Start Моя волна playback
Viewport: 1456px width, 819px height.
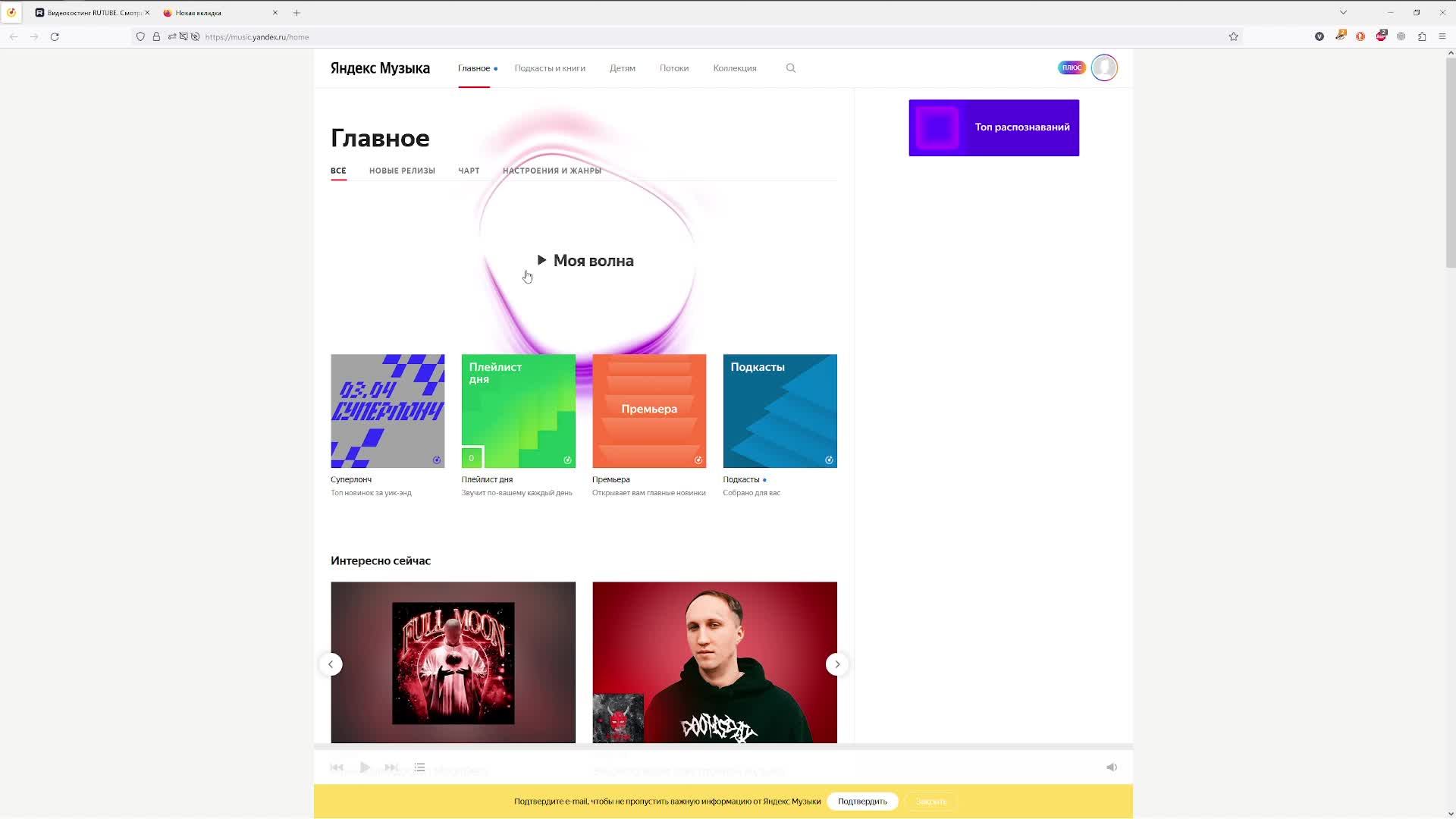coord(585,261)
